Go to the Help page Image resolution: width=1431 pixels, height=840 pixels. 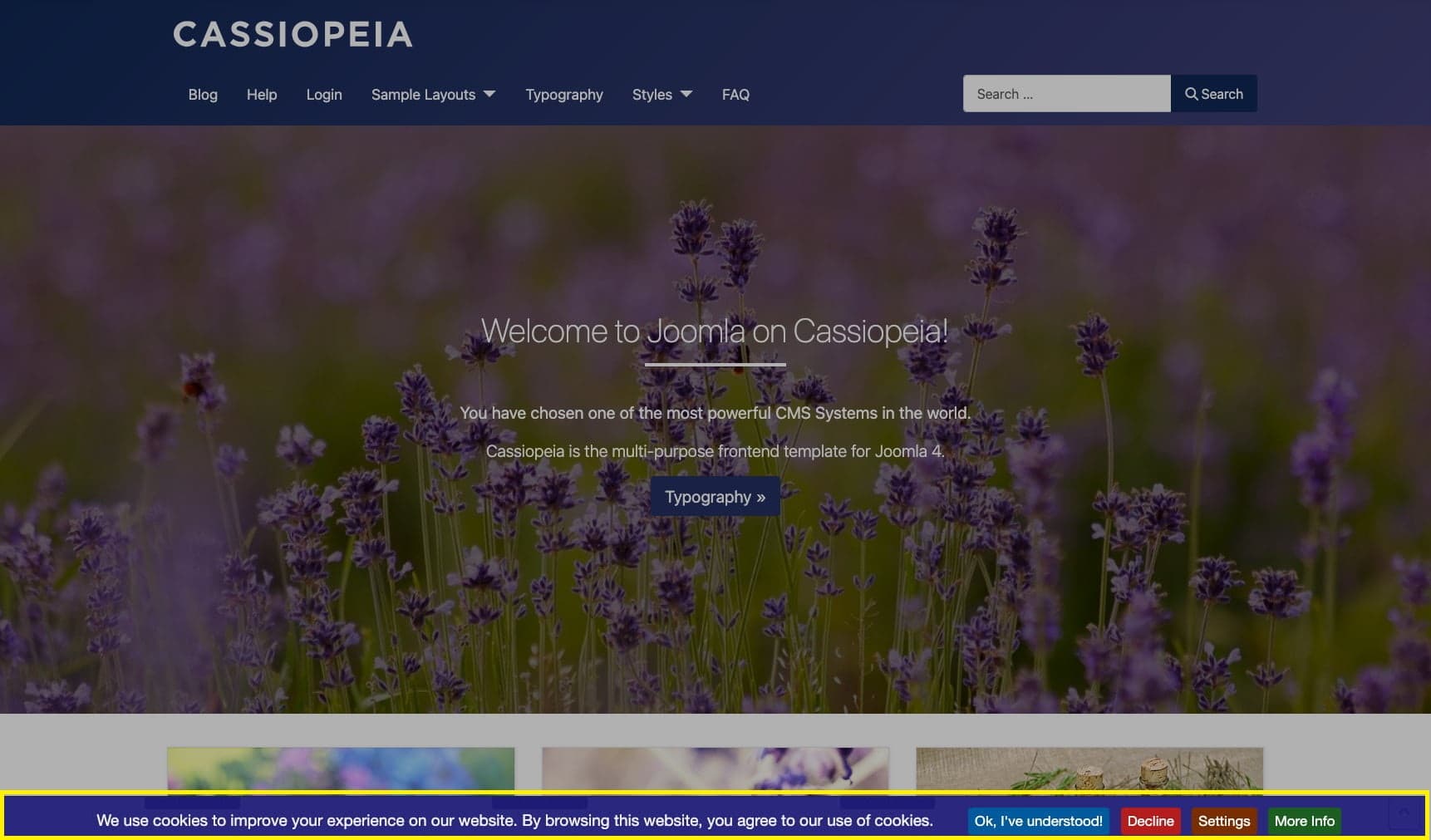262,95
